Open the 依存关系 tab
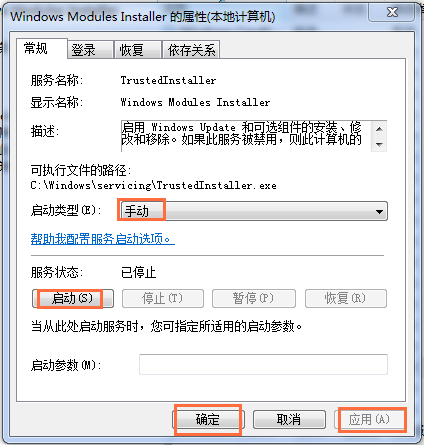This screenshot has height=445, width=424. 191,50
